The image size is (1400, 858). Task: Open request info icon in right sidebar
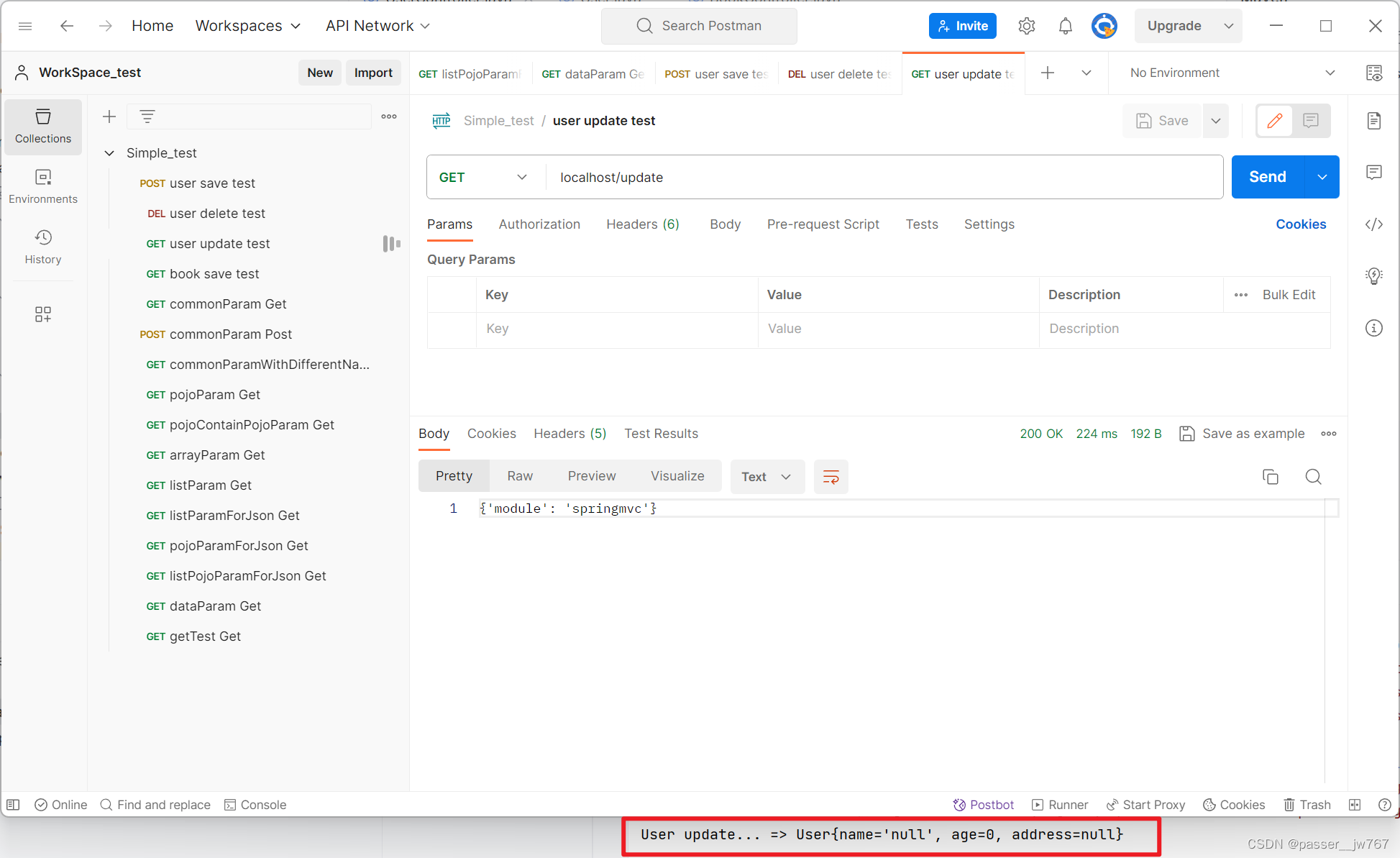(x=1374, y=329)
